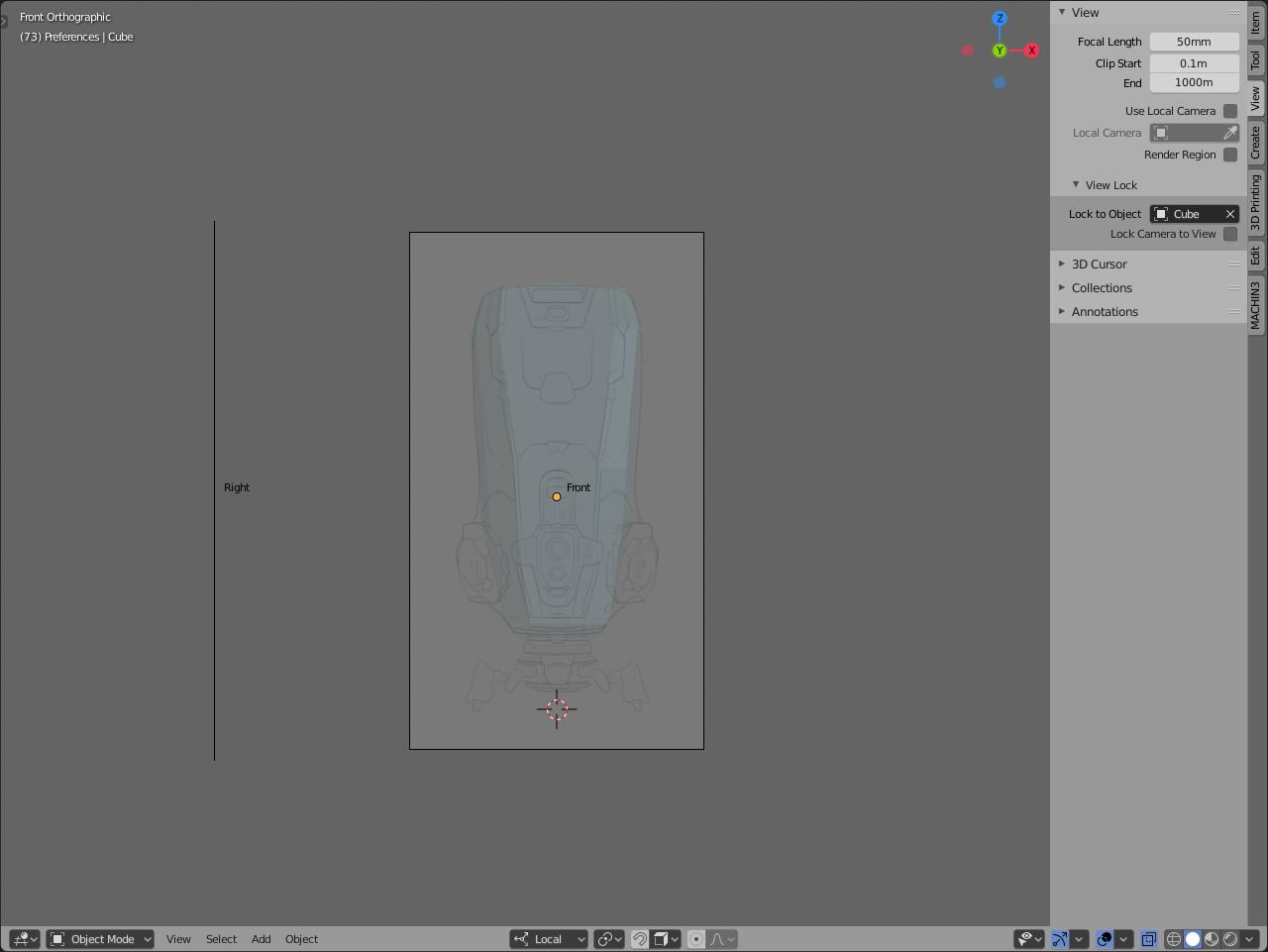
Task: Open the editor type selector
Action: click(25, 939)
